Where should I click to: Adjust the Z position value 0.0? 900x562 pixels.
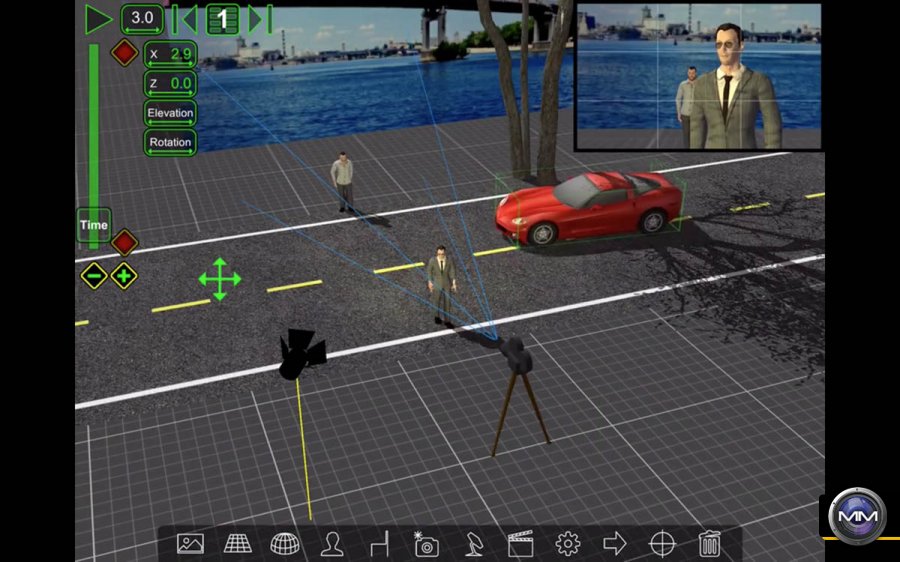coord(170,84)
